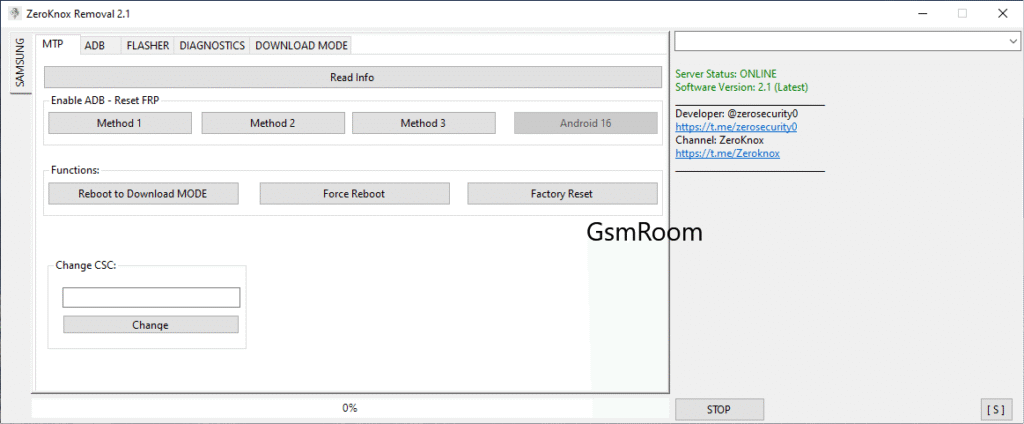Click the Change button under CSC
The height and width of the screenshot is (424, 1024).
150,325
